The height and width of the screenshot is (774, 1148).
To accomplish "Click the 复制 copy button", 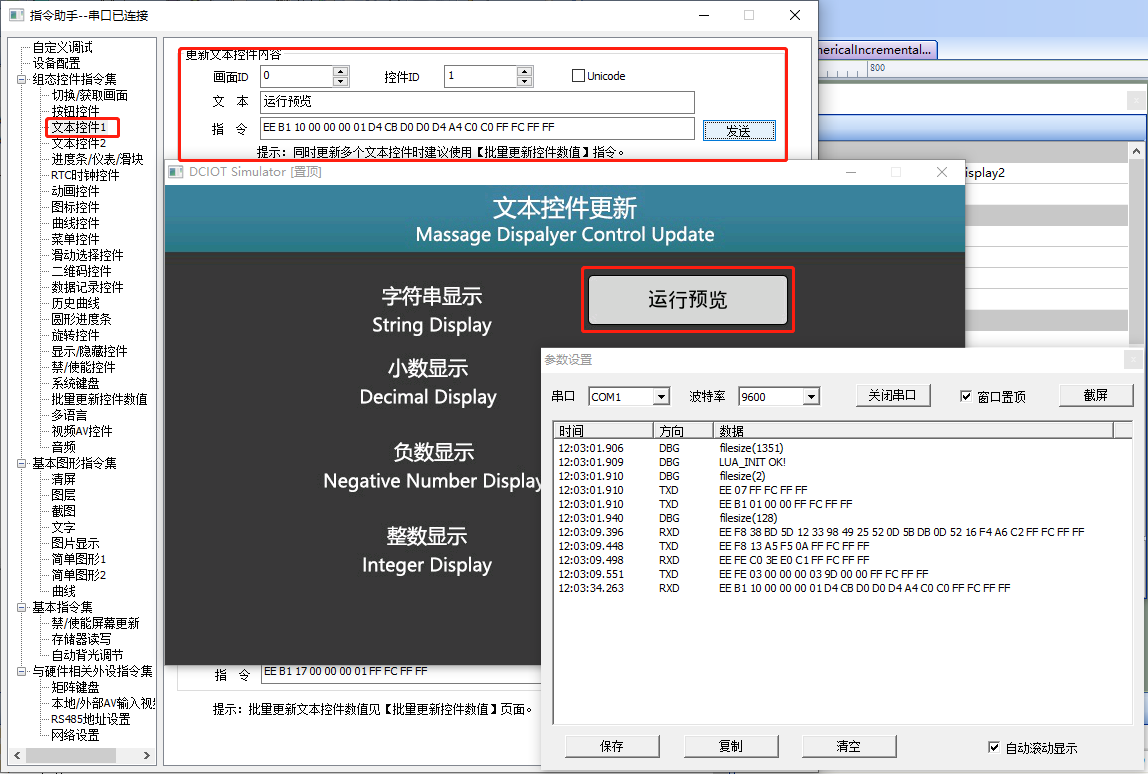I will pyautogui.click(x=731, y=746).
